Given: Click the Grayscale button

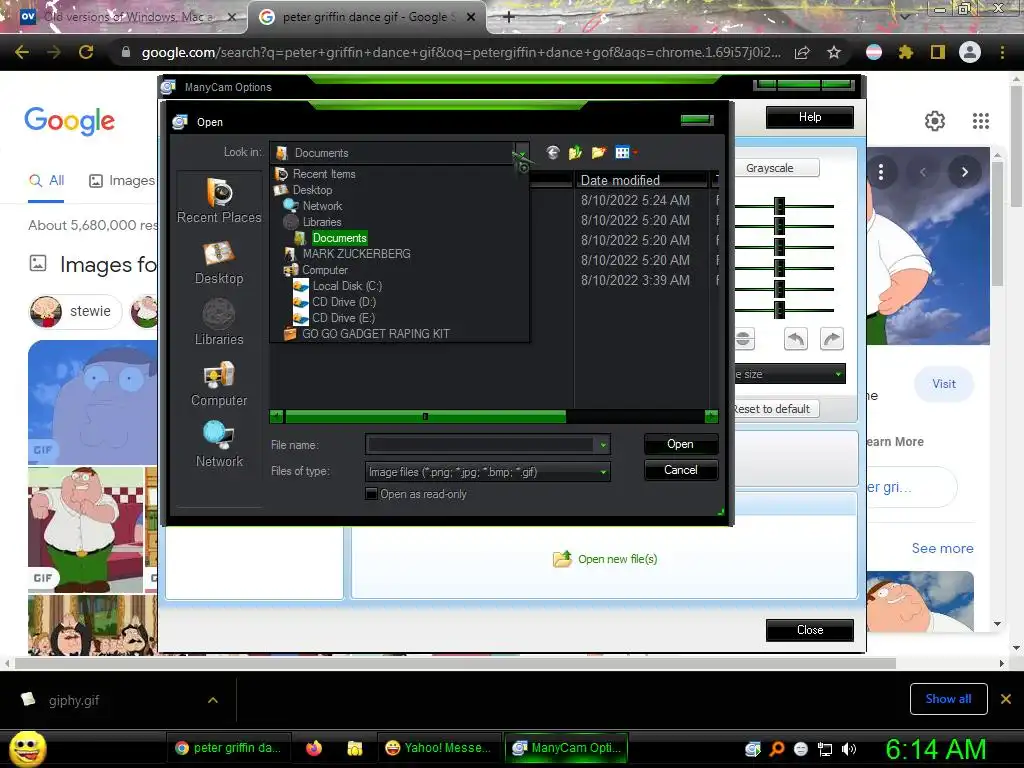Looking at the screenshot, I should [x=777, y=168].
